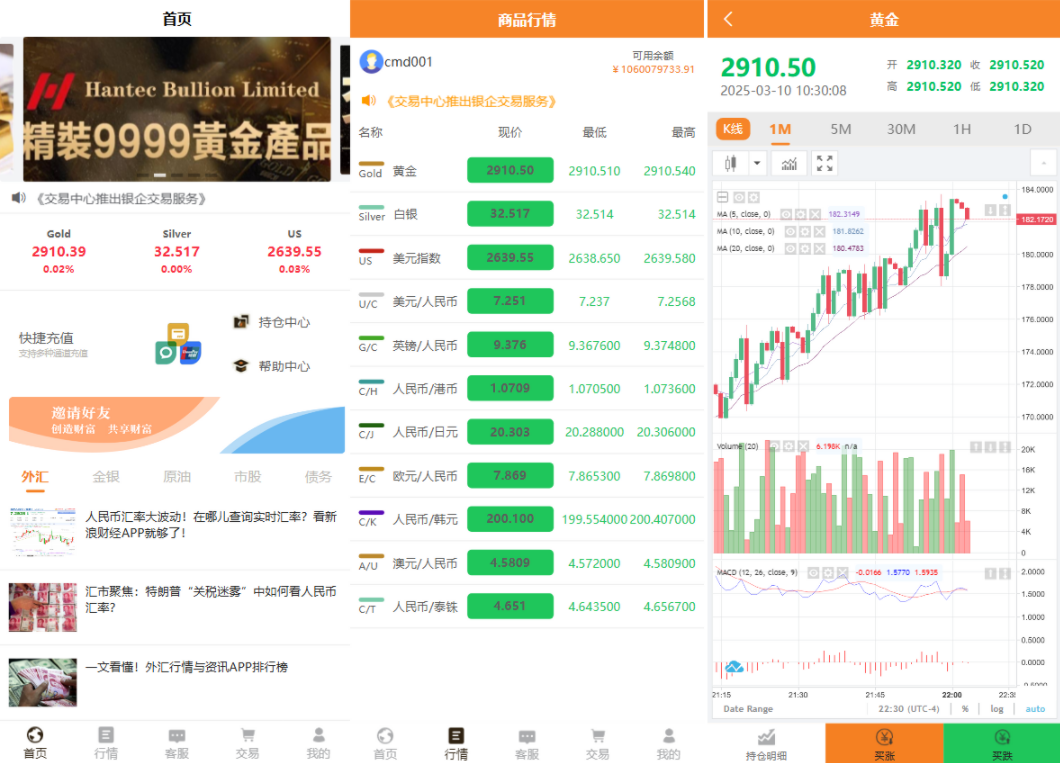Open main series settings gear in the legend
Image resolution: width=1060 pixels, height=763 pixels.
point(754,197)
